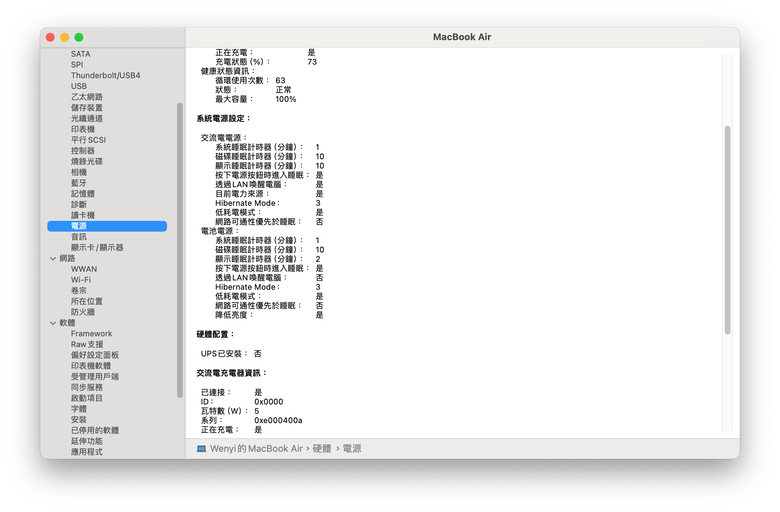Select 防火牆 under 網路
This screenshot has width=780, height=512.
click(x=83, y=312)
